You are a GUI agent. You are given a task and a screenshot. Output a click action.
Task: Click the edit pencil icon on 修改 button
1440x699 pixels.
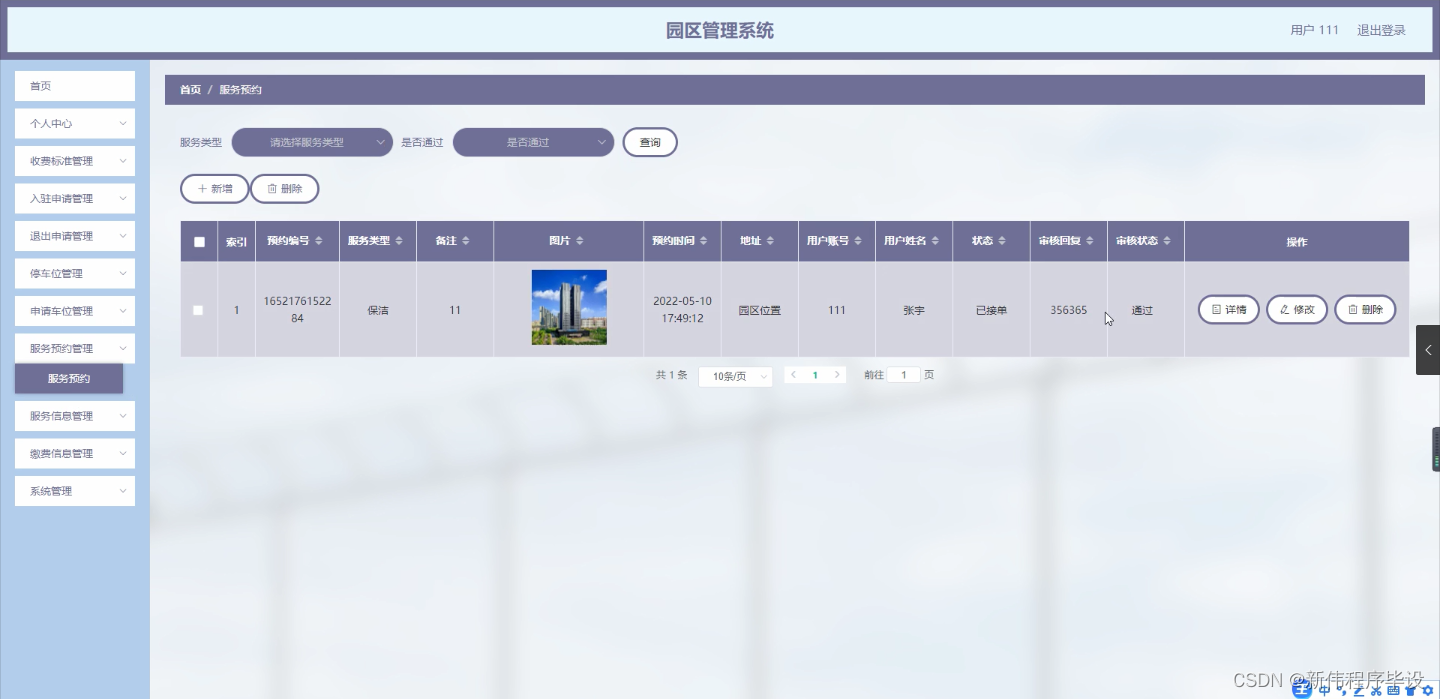[x=1285, y=309]
